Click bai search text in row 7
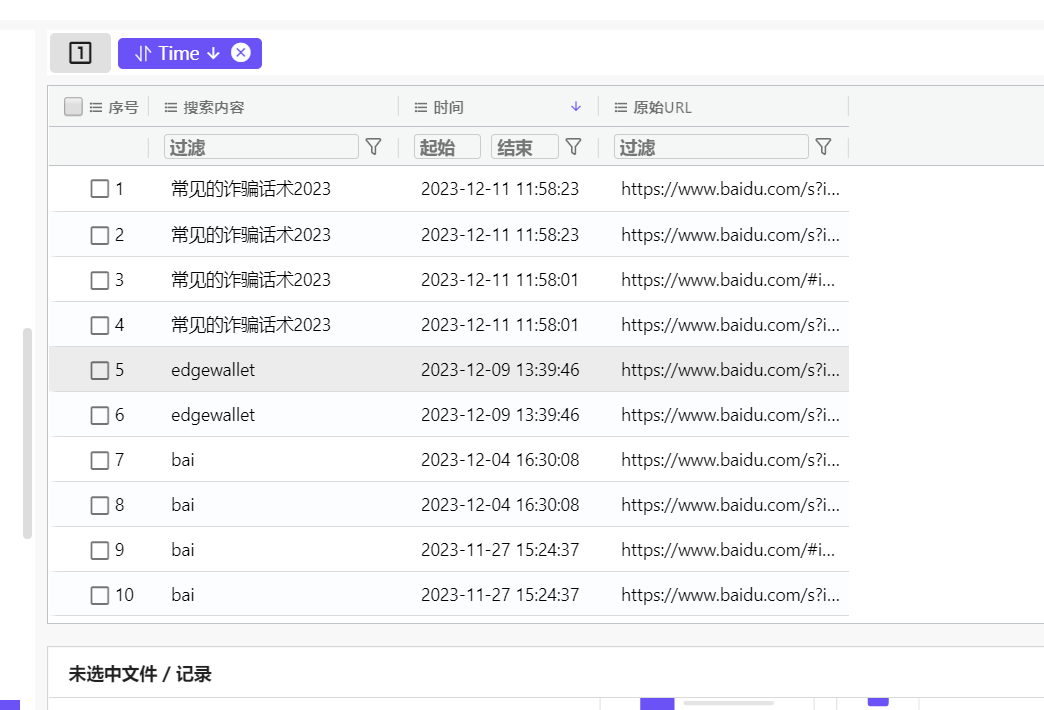Image resolution: width=1044 pixels, height=710 pixels. point(182,460)
